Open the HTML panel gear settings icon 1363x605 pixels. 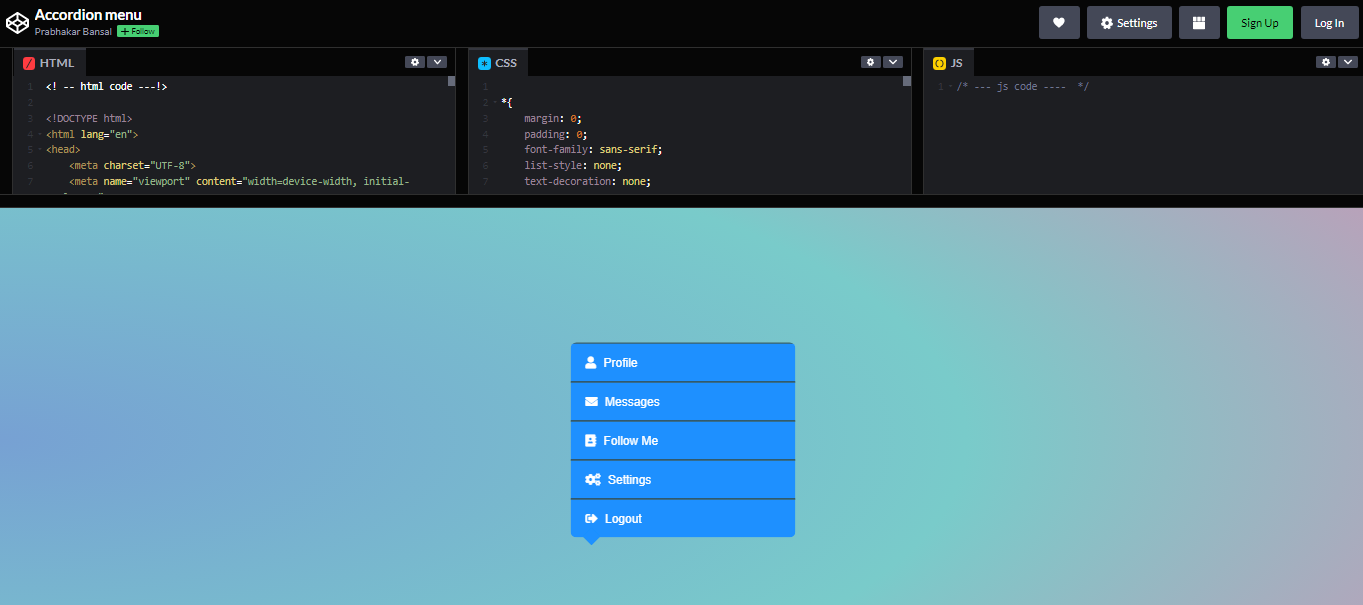point(415,61)
